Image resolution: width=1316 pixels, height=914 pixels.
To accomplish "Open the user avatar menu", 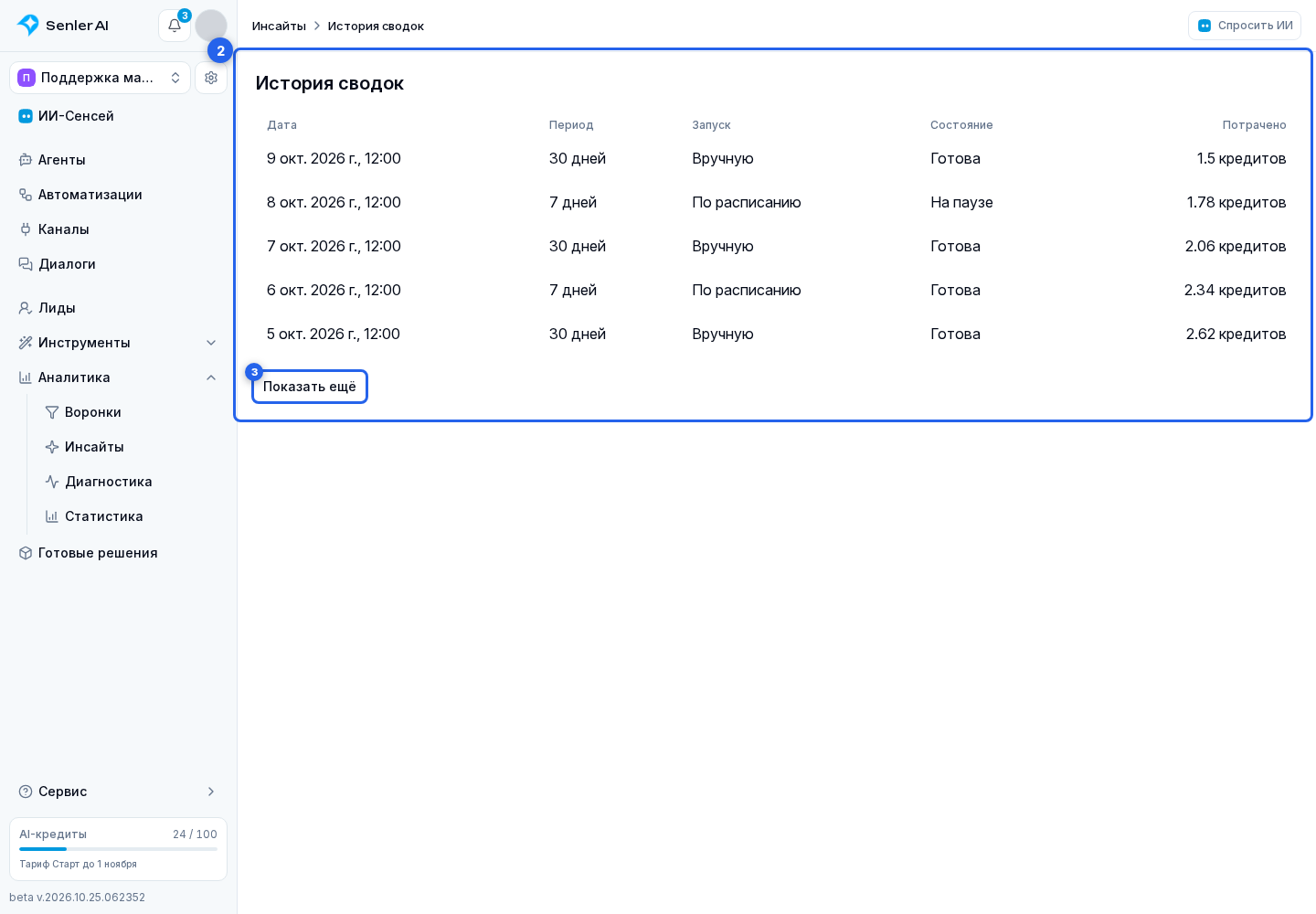I will (211, 26).
